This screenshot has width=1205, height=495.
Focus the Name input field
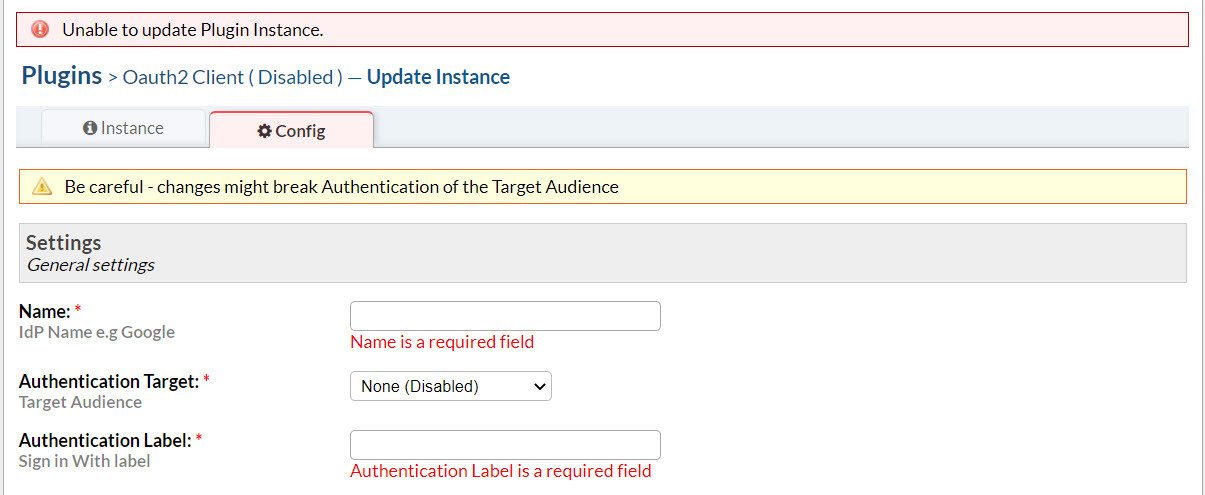(x=505, y=316)
